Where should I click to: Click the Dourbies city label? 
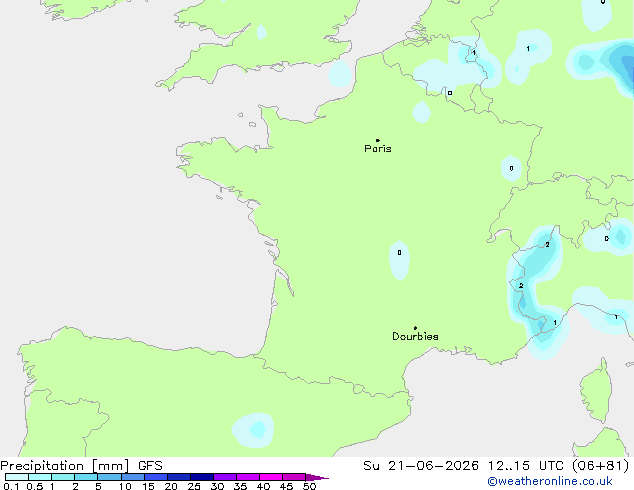click(415, 336)
